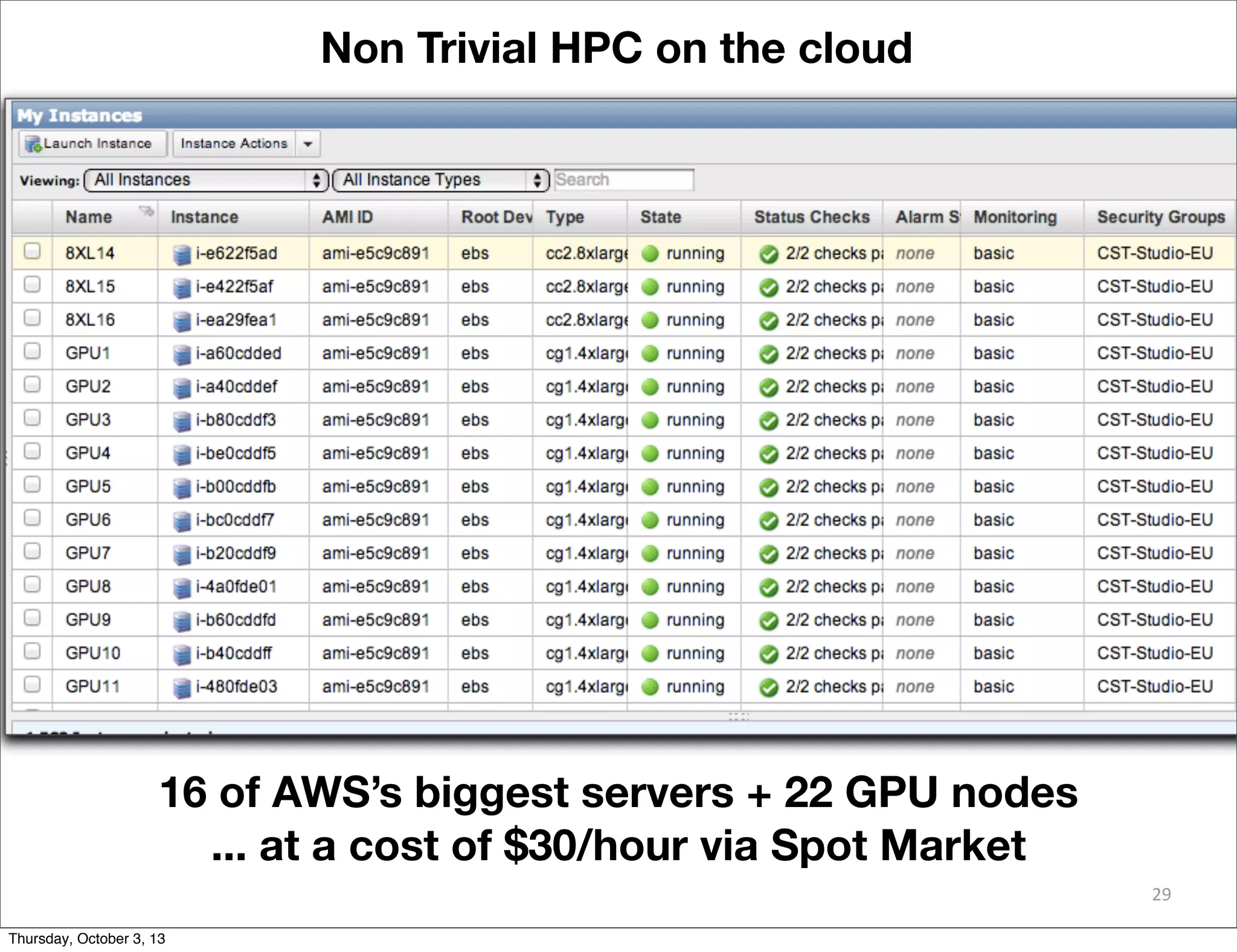Select 'none' alarm status for GPU2
The image size is (1237, 952).
[x=915, y=387]
